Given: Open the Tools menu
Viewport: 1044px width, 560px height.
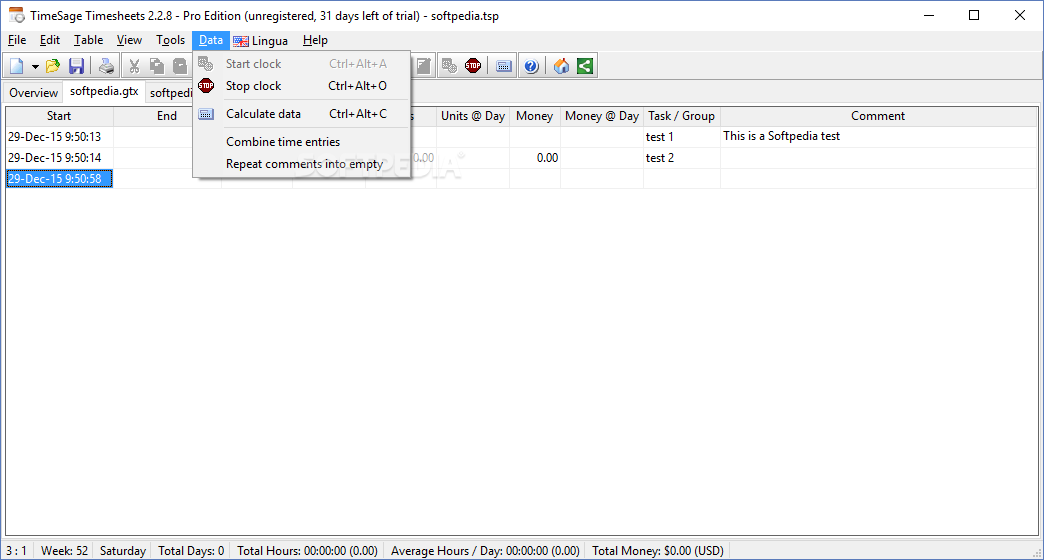Looking at the screenshot, I should coord(170,41).
